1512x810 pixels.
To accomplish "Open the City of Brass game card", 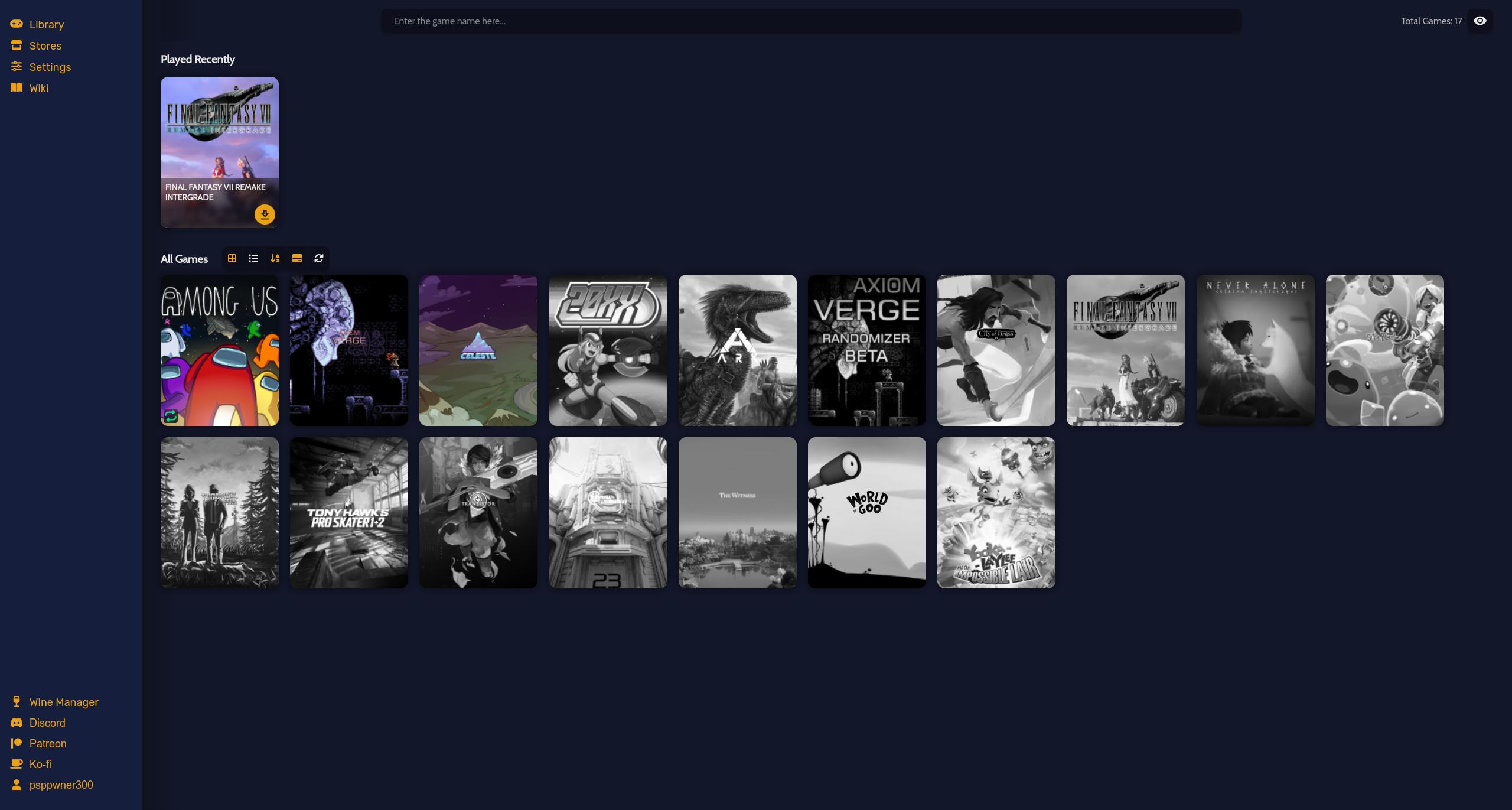I will pyautogui.click(x=996, y=350).
